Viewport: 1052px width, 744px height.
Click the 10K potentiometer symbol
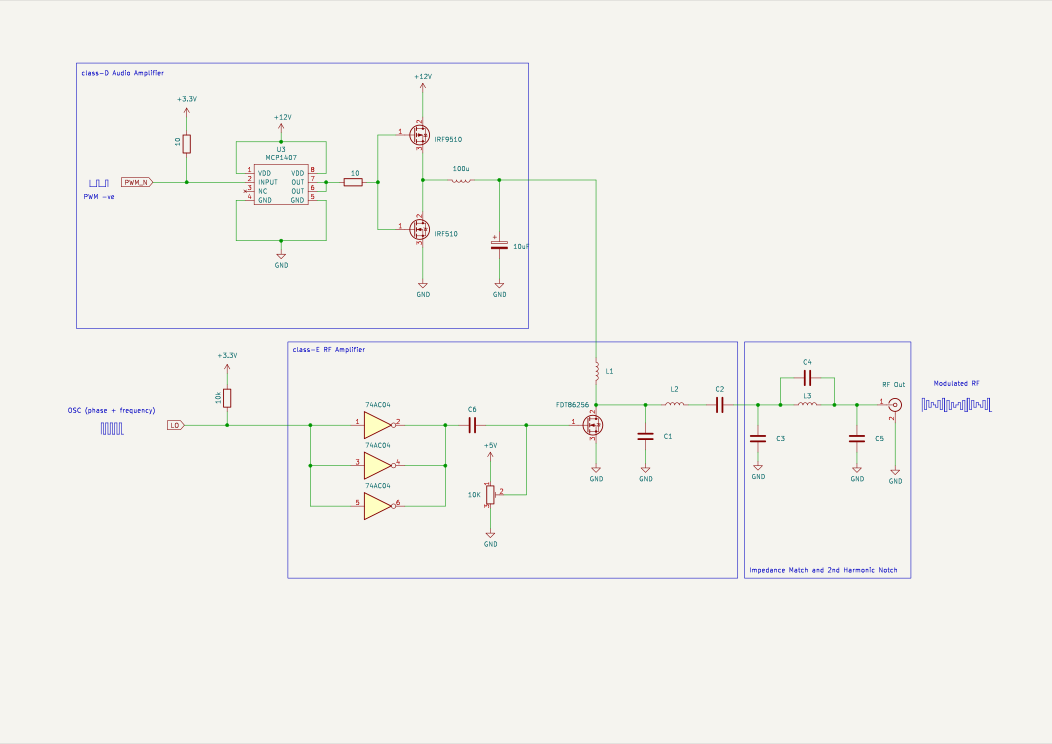tap(490, 494)
